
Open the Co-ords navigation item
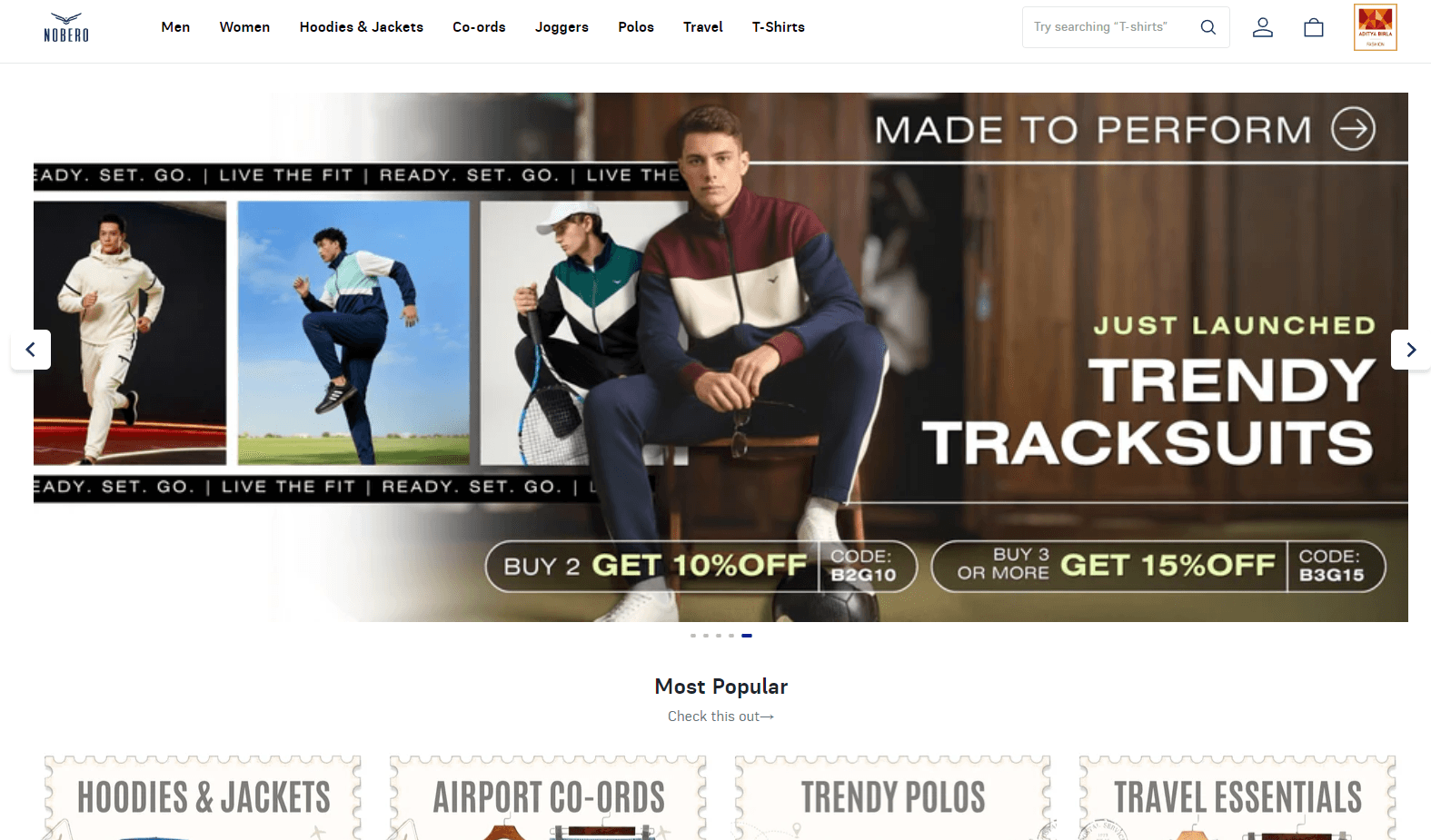(x=479, y=27)
